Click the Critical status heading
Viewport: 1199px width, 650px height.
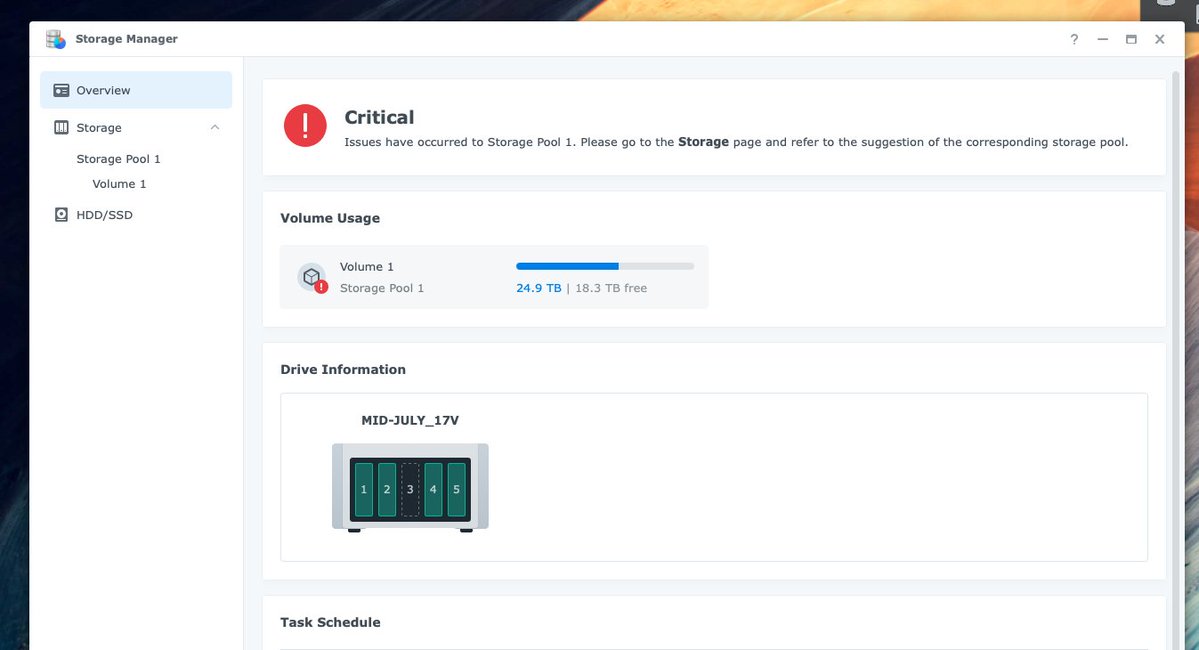coord(379,117)
